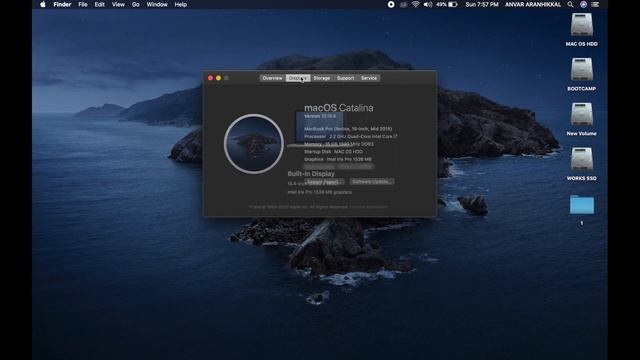This screenshot has height=360, width=640.
Task: Click the macOS Catalina circular logo
Action: (253, 144)
